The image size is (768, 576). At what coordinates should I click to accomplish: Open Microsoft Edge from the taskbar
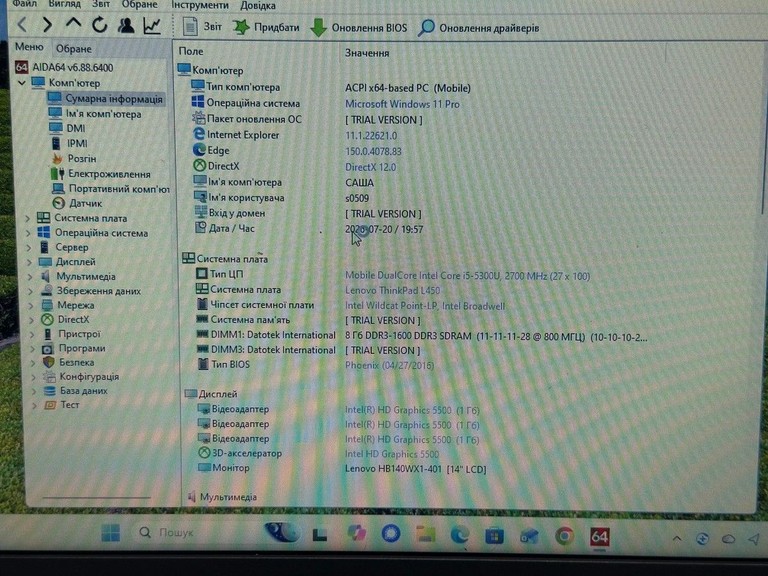pyautogui.click(x=459, y=535)
